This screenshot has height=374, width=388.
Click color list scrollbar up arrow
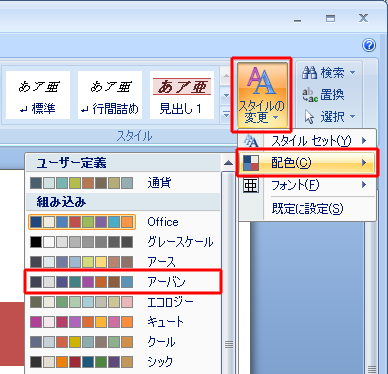pos(228,163)
